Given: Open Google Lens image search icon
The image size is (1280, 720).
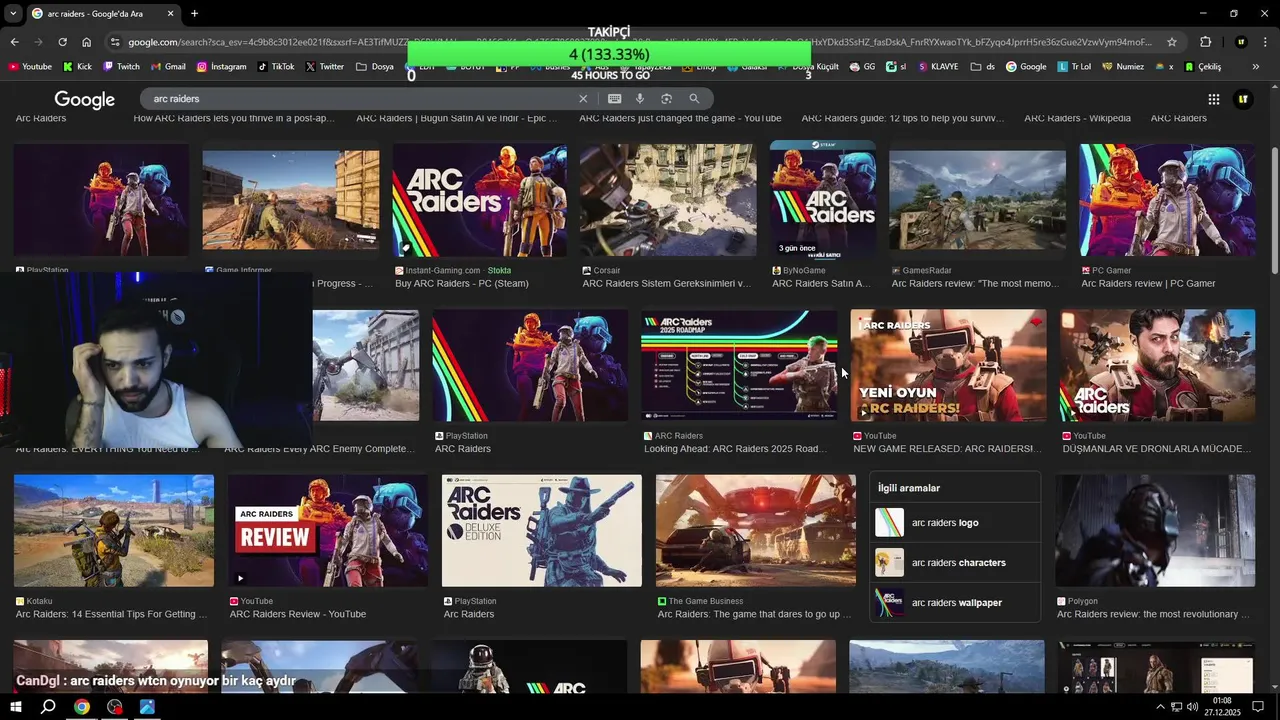Looking at the screenshot, I should [666, 99].
